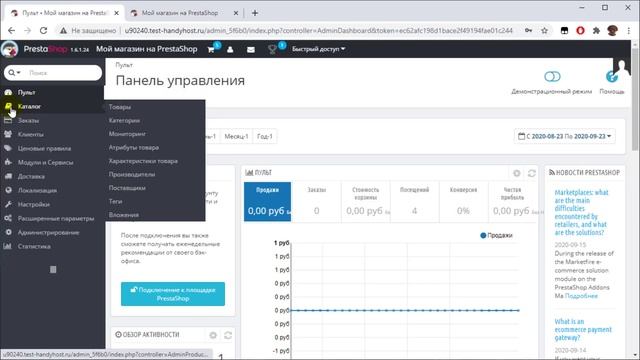The height and width of the screenshot is (360, 640).
Task: Open the trophy notifications icon
Action: tap(272, 49)
